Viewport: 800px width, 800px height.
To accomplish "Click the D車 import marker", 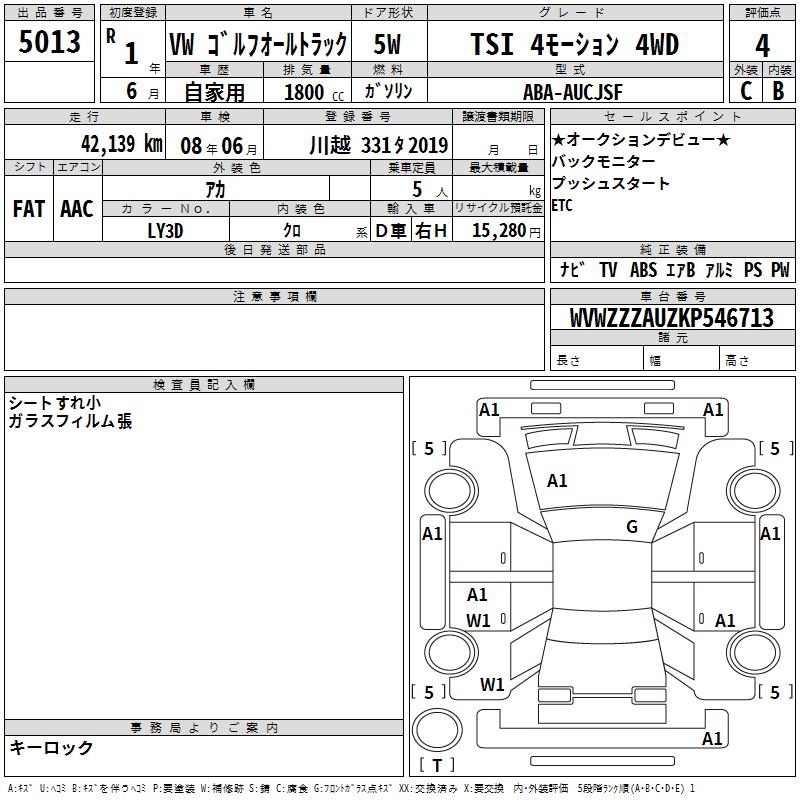I will 391,231.
